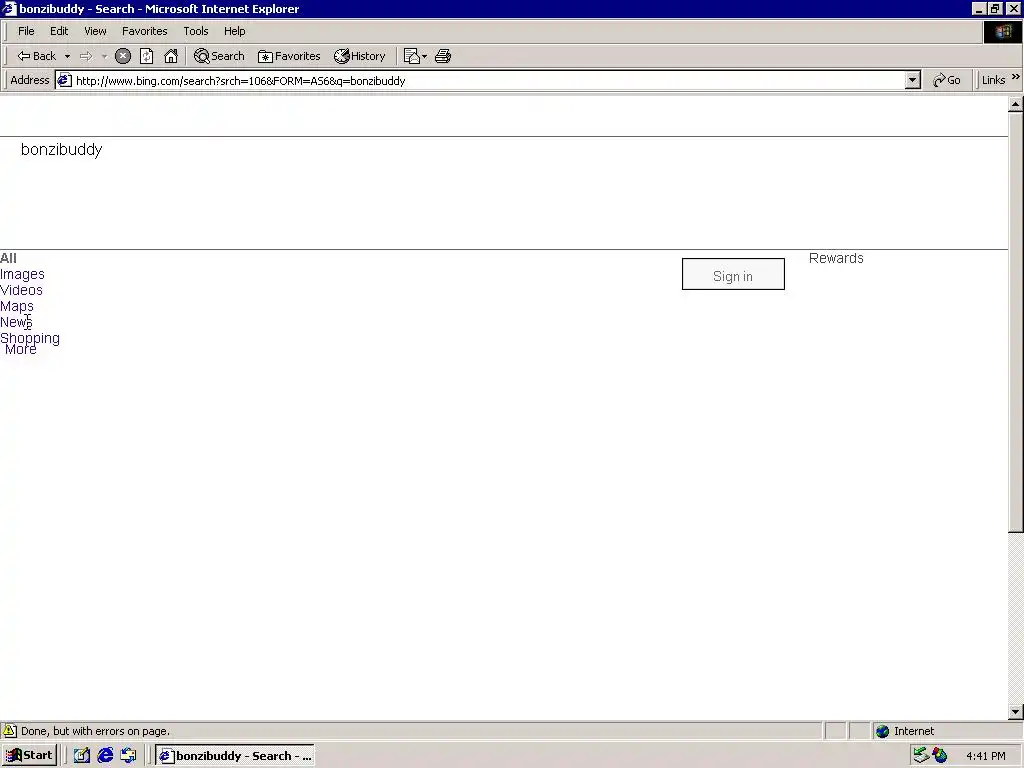Open the Videos results link
This screenshot has height=768, width=1024.
[x=21, y=290]
